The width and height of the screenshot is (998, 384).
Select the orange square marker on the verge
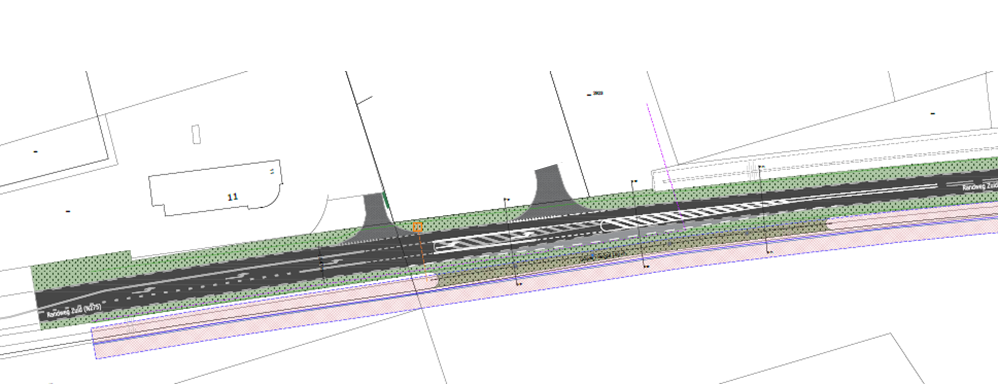pos(418,227)
